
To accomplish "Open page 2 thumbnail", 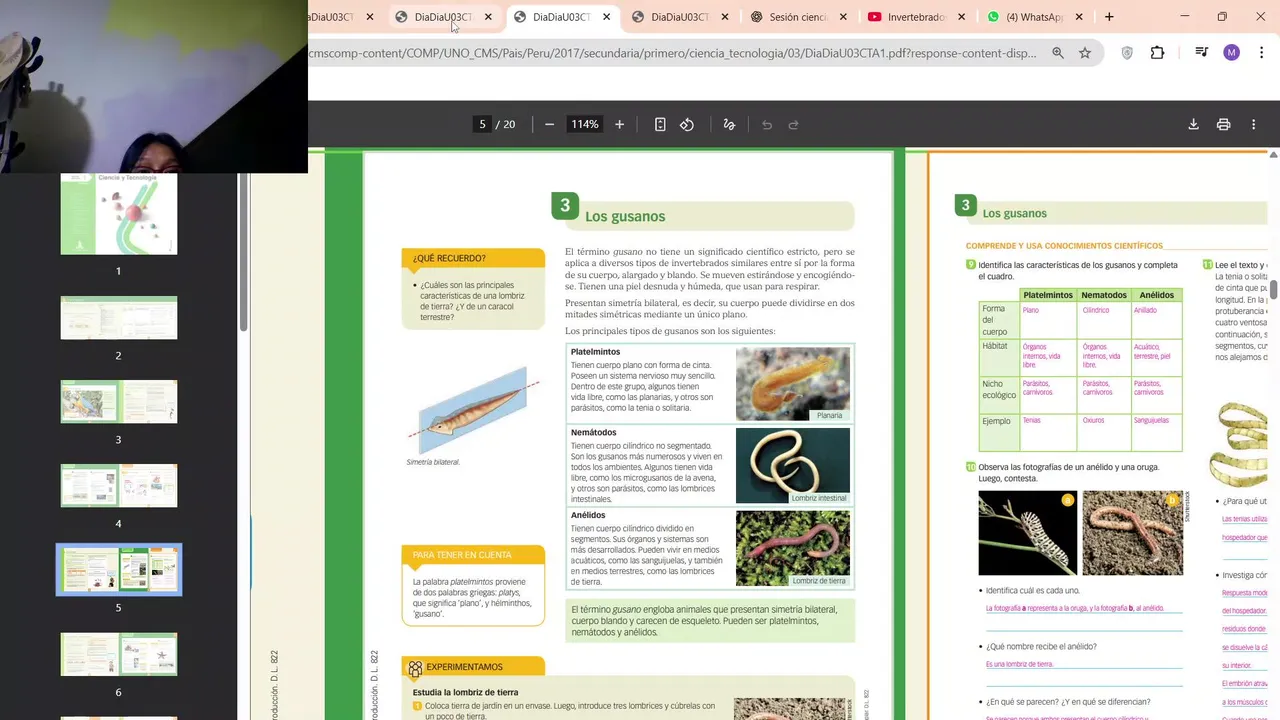I will point(119,318).
